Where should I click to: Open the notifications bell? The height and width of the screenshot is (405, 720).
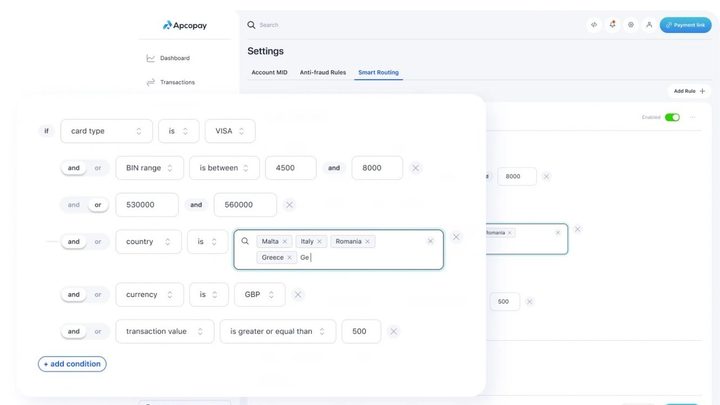pyautogui.click(x=613, y=25)
